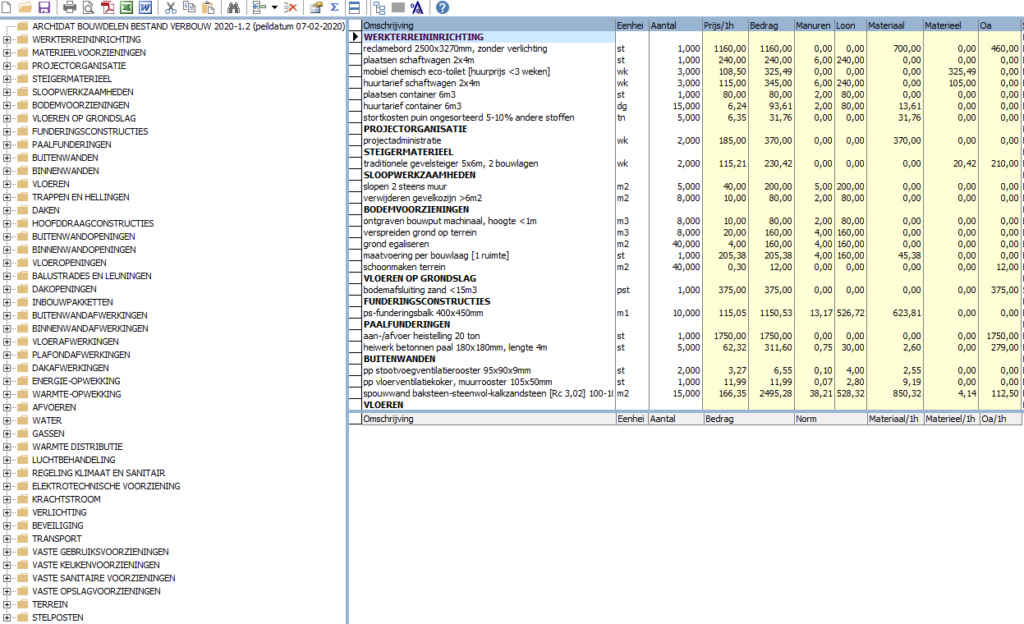
Task: Select row marker of projectadministratie row
Action: pyautogui.click(x=355, y=140)
